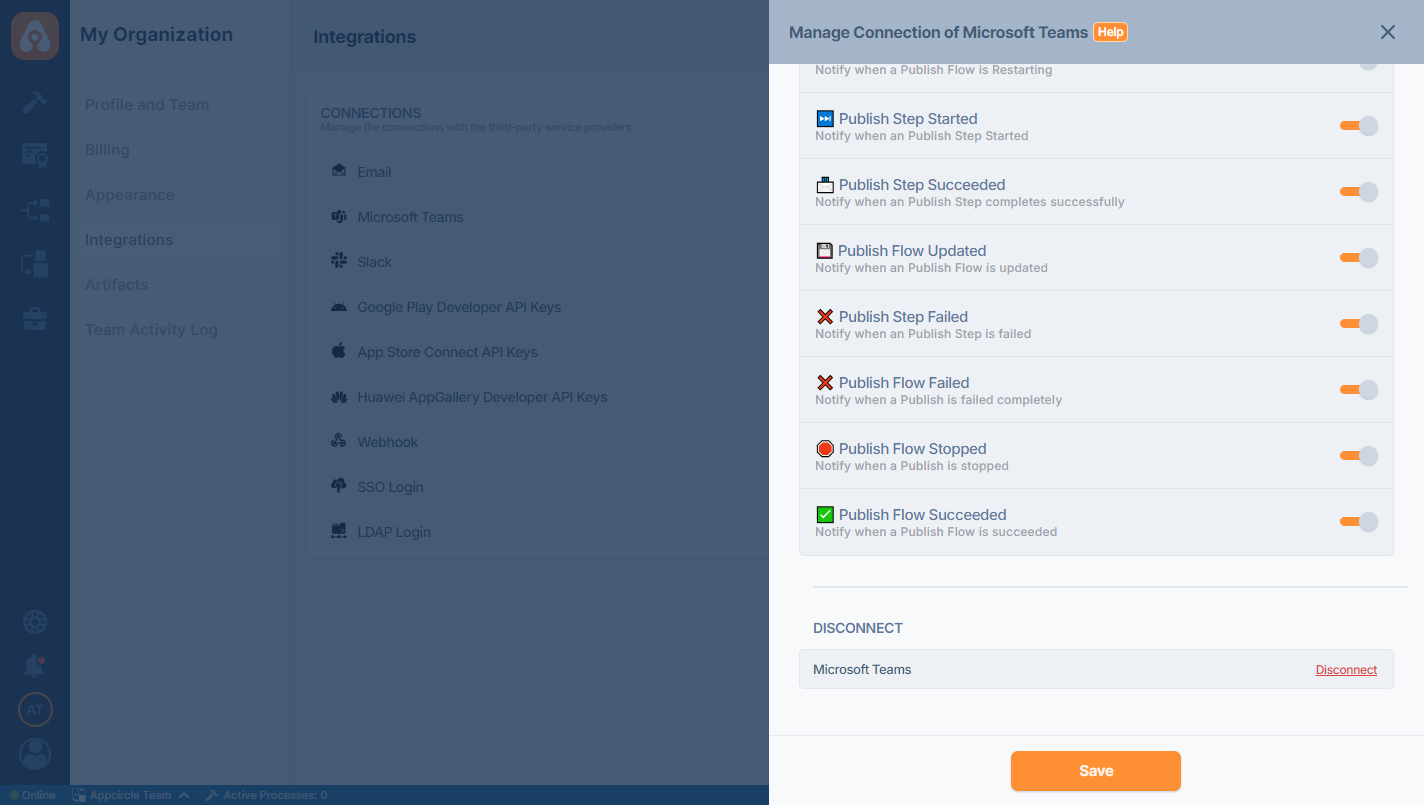Screen dimensions: 1424x805
Task: Open the Billing section
Action: (107, 150)
